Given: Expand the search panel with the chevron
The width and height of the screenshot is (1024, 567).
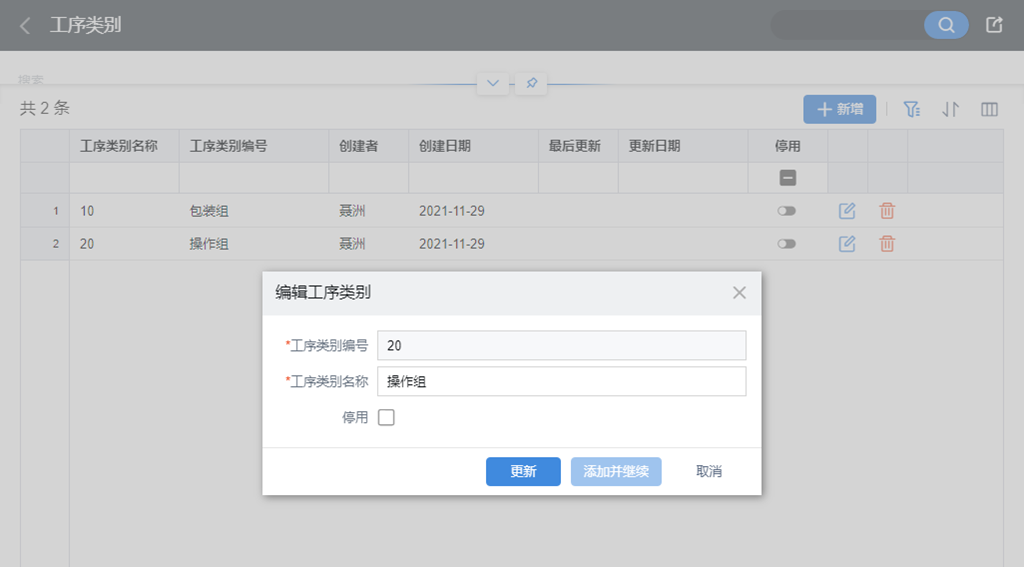Looking at the screenshot, I should click(493, 83).
